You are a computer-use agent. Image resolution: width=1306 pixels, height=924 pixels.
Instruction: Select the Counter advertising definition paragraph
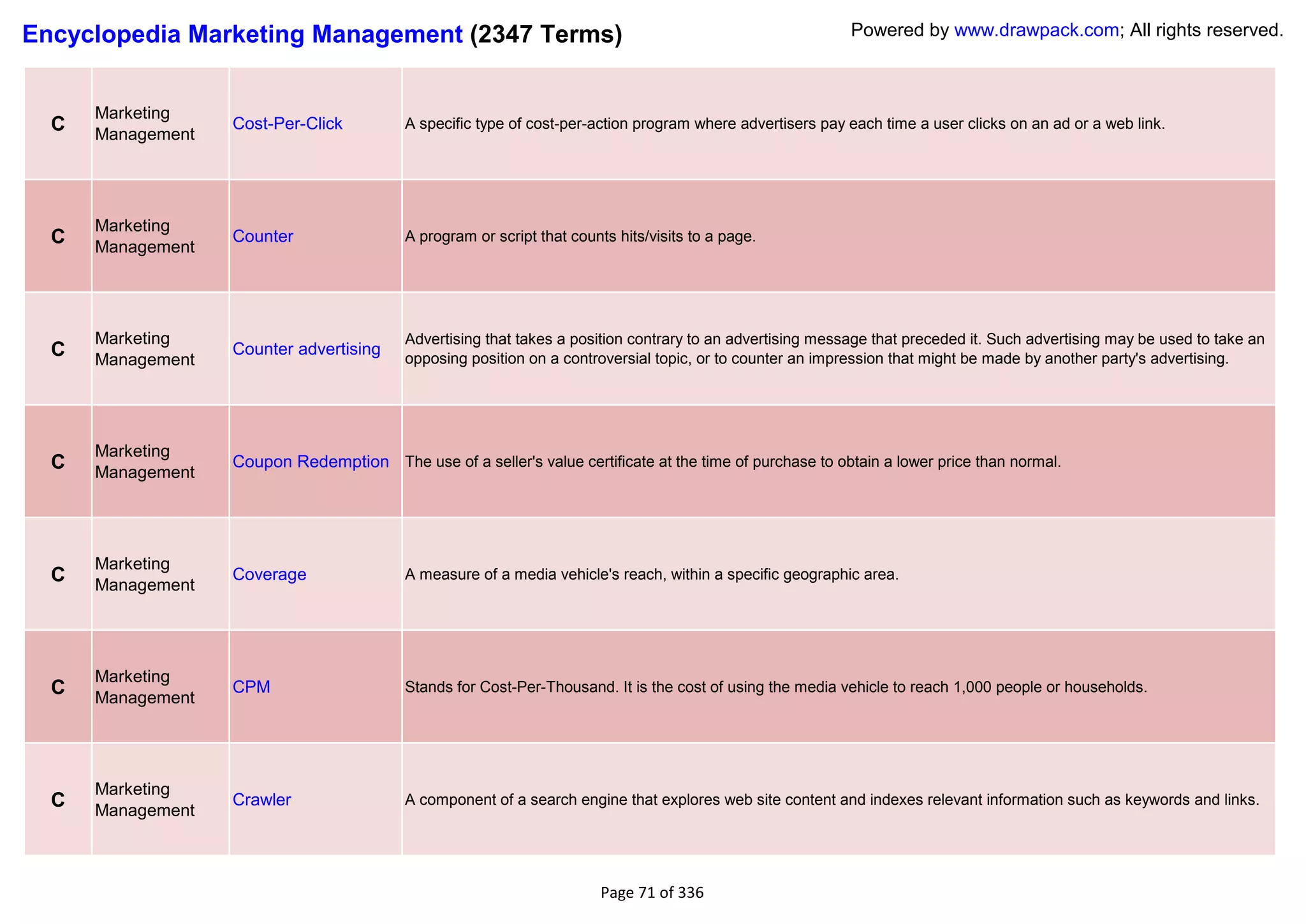pos(834,349)
